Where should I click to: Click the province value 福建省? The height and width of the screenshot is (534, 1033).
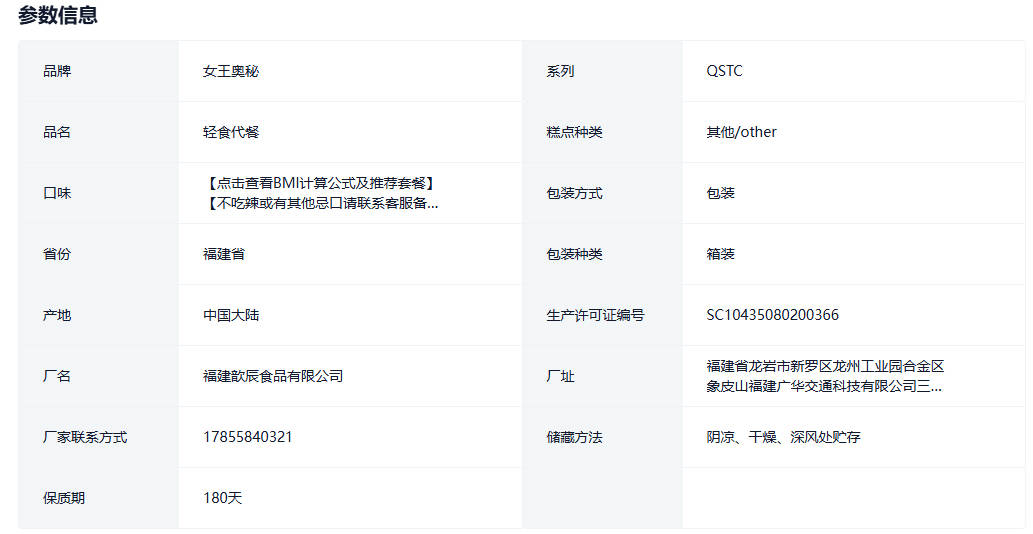click(x=224, y=254)
